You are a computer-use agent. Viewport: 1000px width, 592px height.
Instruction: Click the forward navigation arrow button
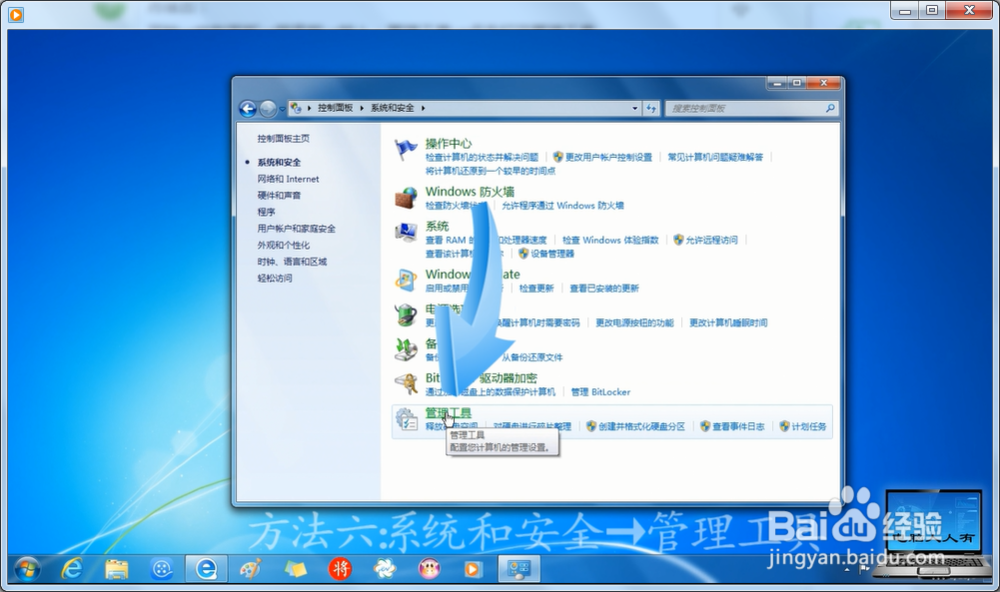point(268,108)
